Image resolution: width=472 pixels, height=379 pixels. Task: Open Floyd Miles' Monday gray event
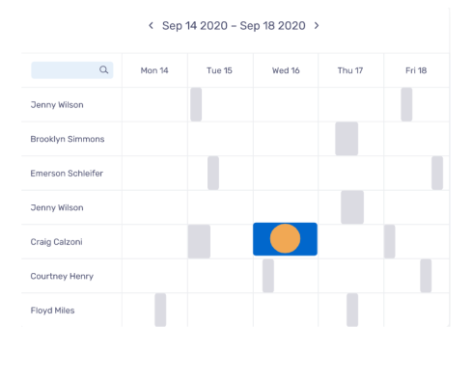point(160,310)
